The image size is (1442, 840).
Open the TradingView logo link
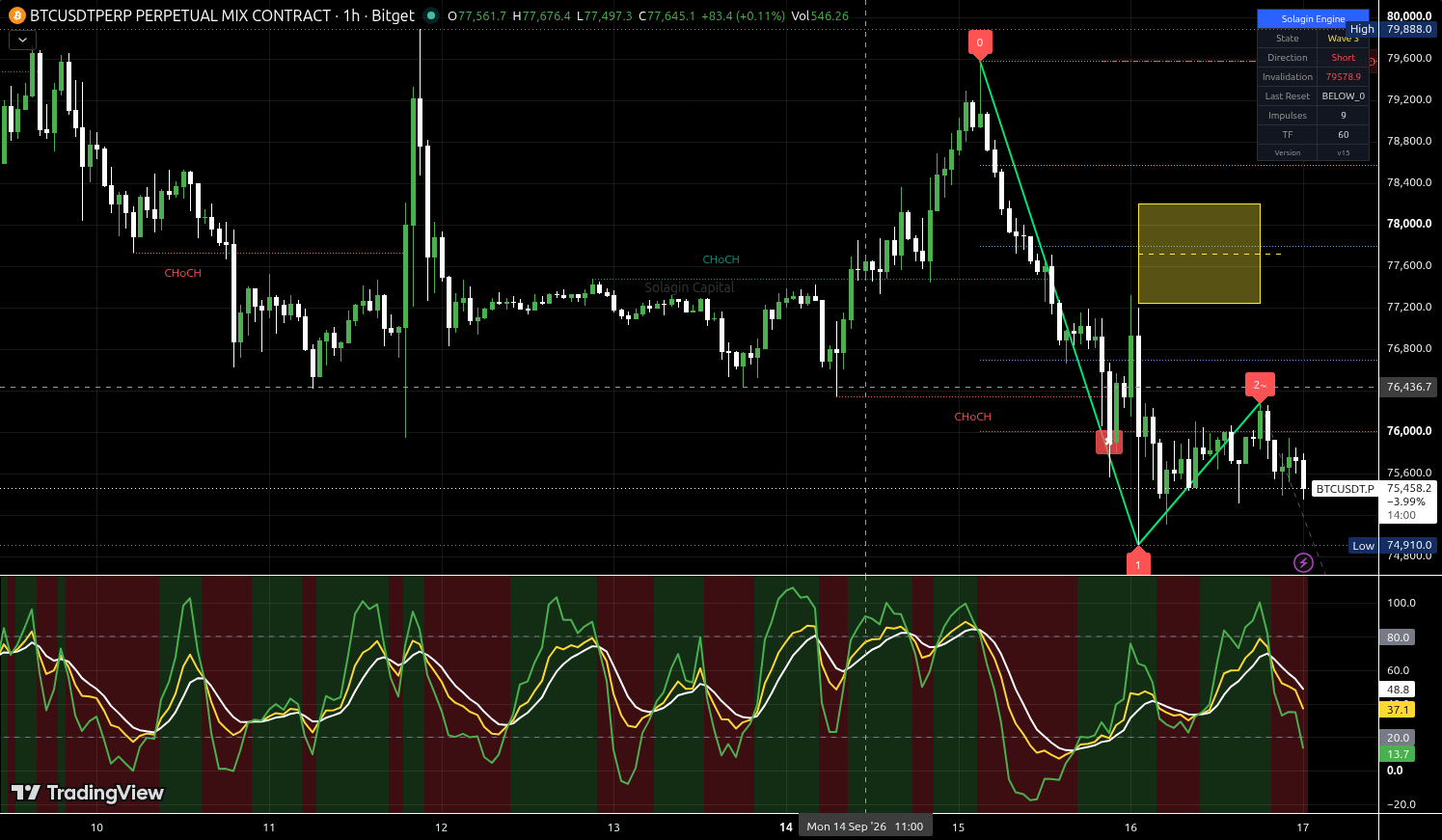pos(87,793)
